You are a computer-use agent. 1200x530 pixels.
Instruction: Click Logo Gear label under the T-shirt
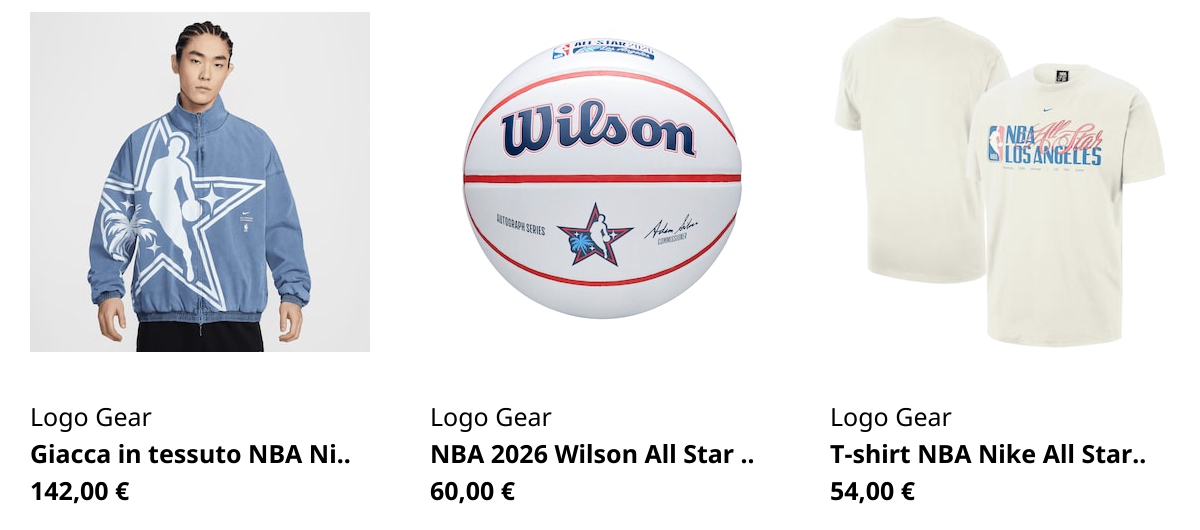pos(891,418)
